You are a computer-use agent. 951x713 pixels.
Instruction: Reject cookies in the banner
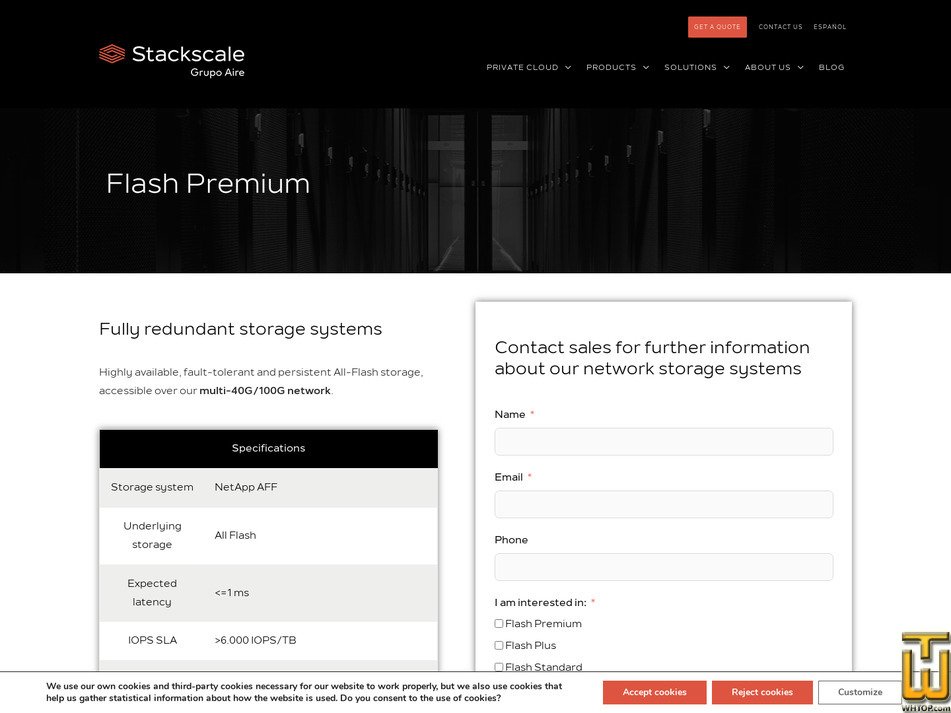coord(761,692)
